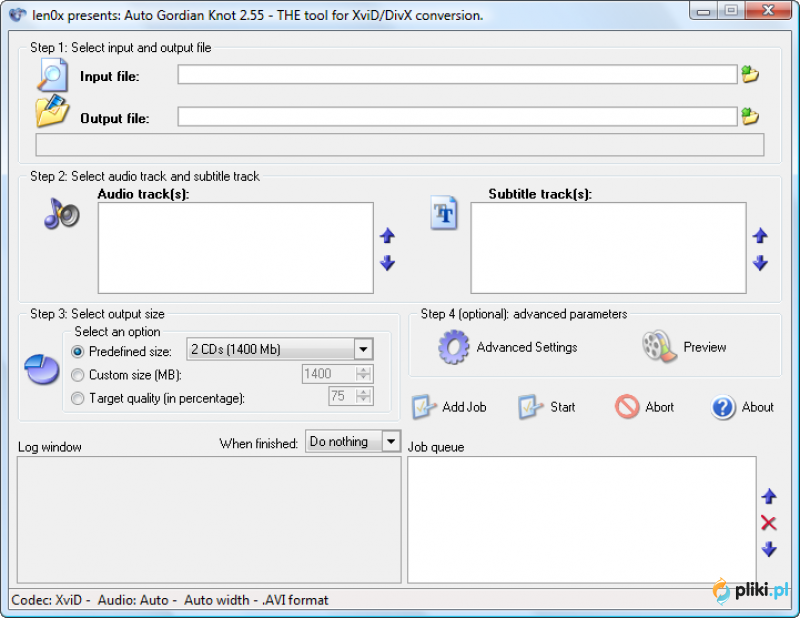
Task: Move selected audio track up
Action: 387,236
